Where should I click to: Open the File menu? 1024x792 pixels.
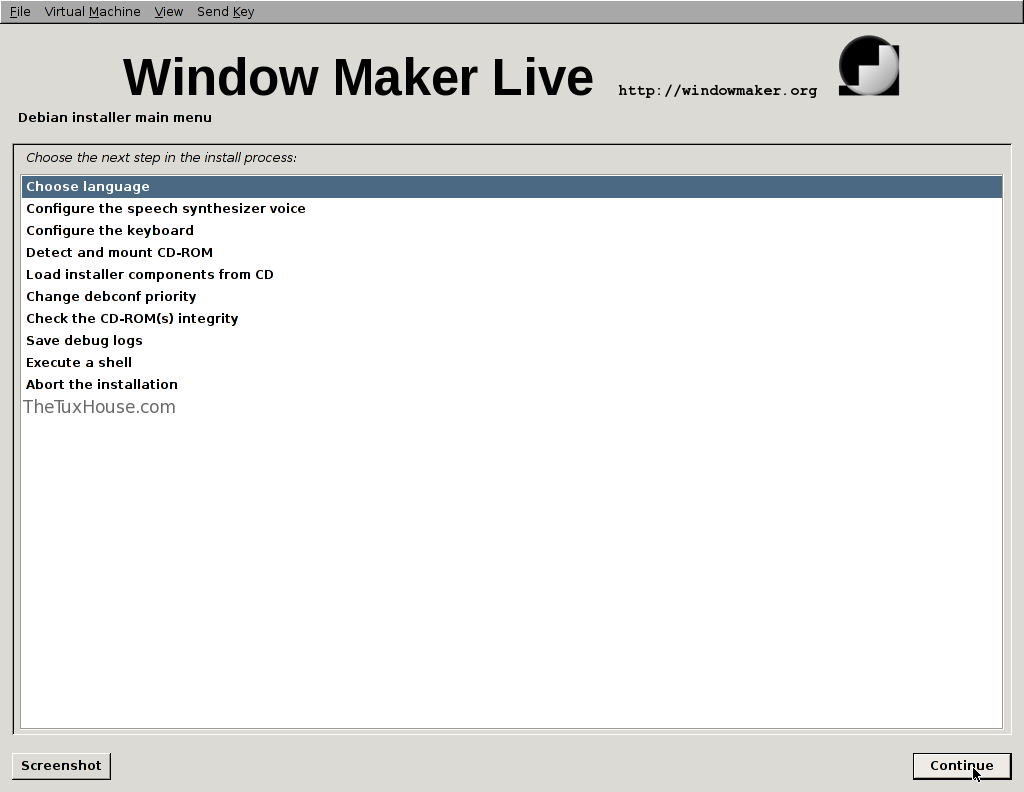(20, 12)
